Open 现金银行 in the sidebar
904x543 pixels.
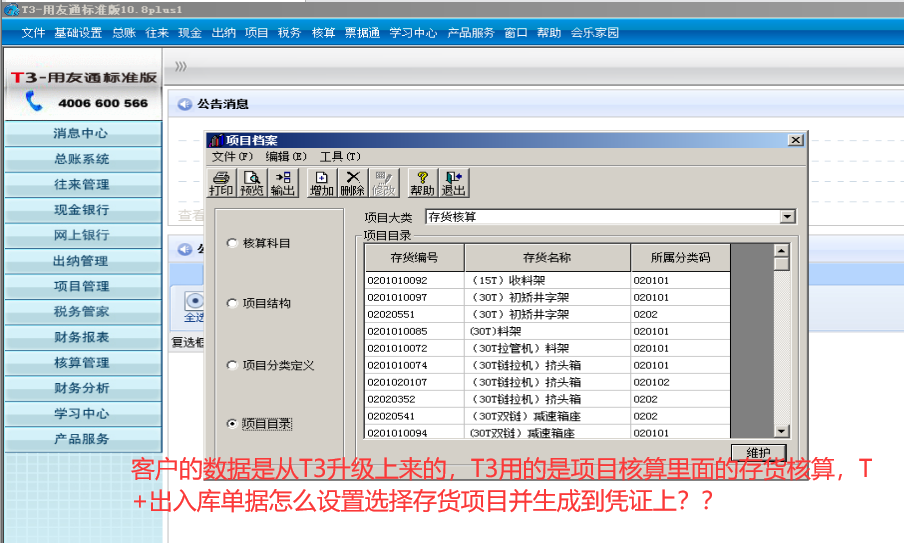click(x=83, y=210)
